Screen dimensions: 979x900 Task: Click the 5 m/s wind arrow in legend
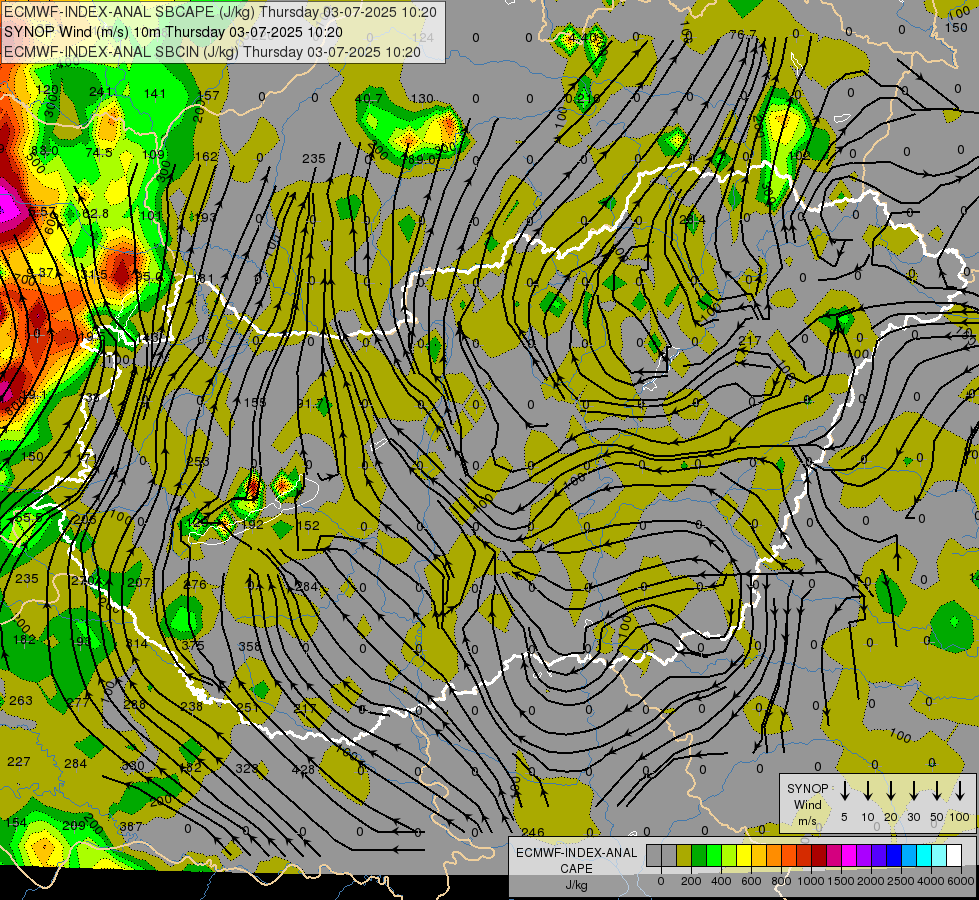pos(844,791)
